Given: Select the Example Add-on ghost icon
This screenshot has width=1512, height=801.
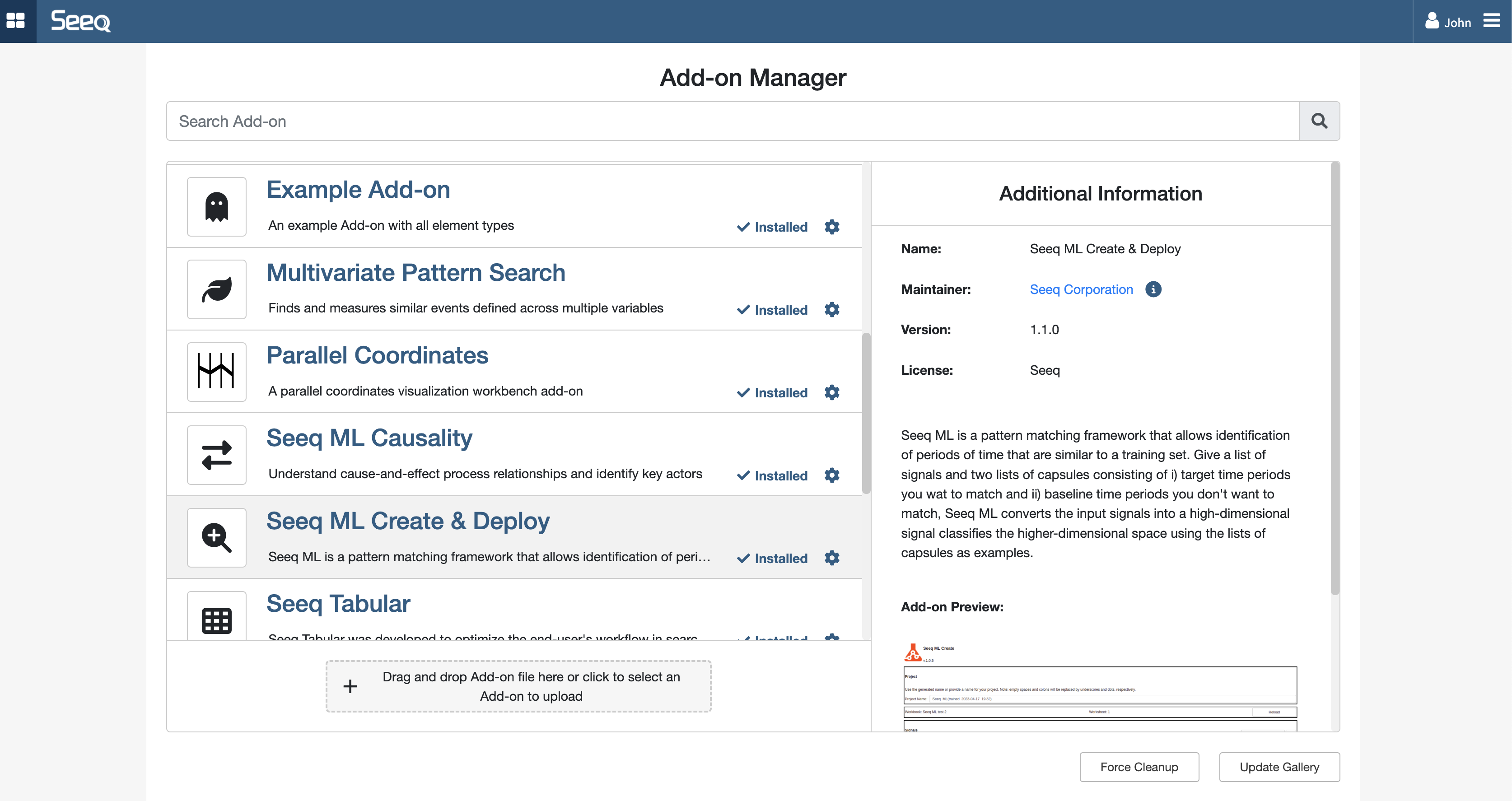Looking at the screenshot, I should [216, 206].
